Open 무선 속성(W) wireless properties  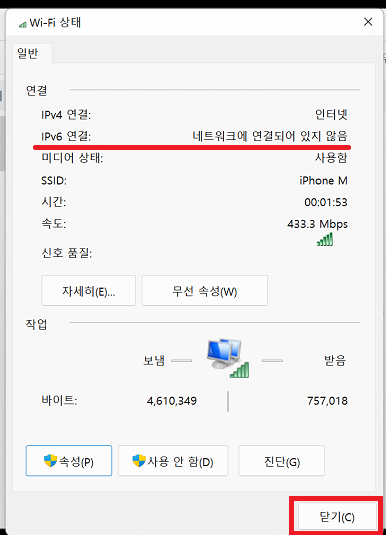tap(204, 291)
